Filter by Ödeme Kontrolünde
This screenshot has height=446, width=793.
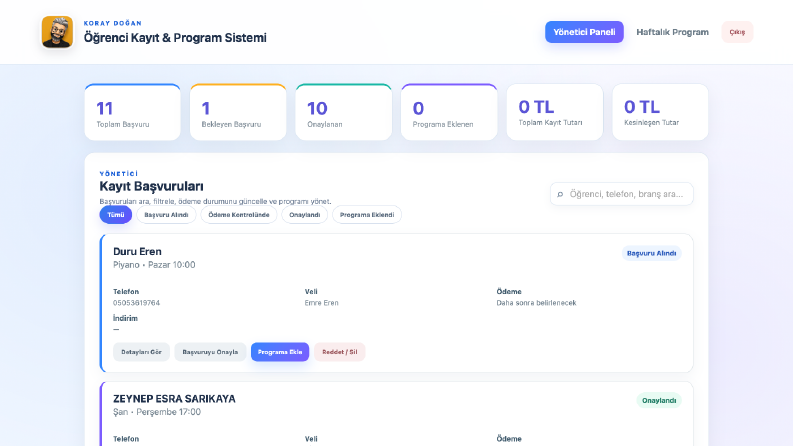click(239, 215)
